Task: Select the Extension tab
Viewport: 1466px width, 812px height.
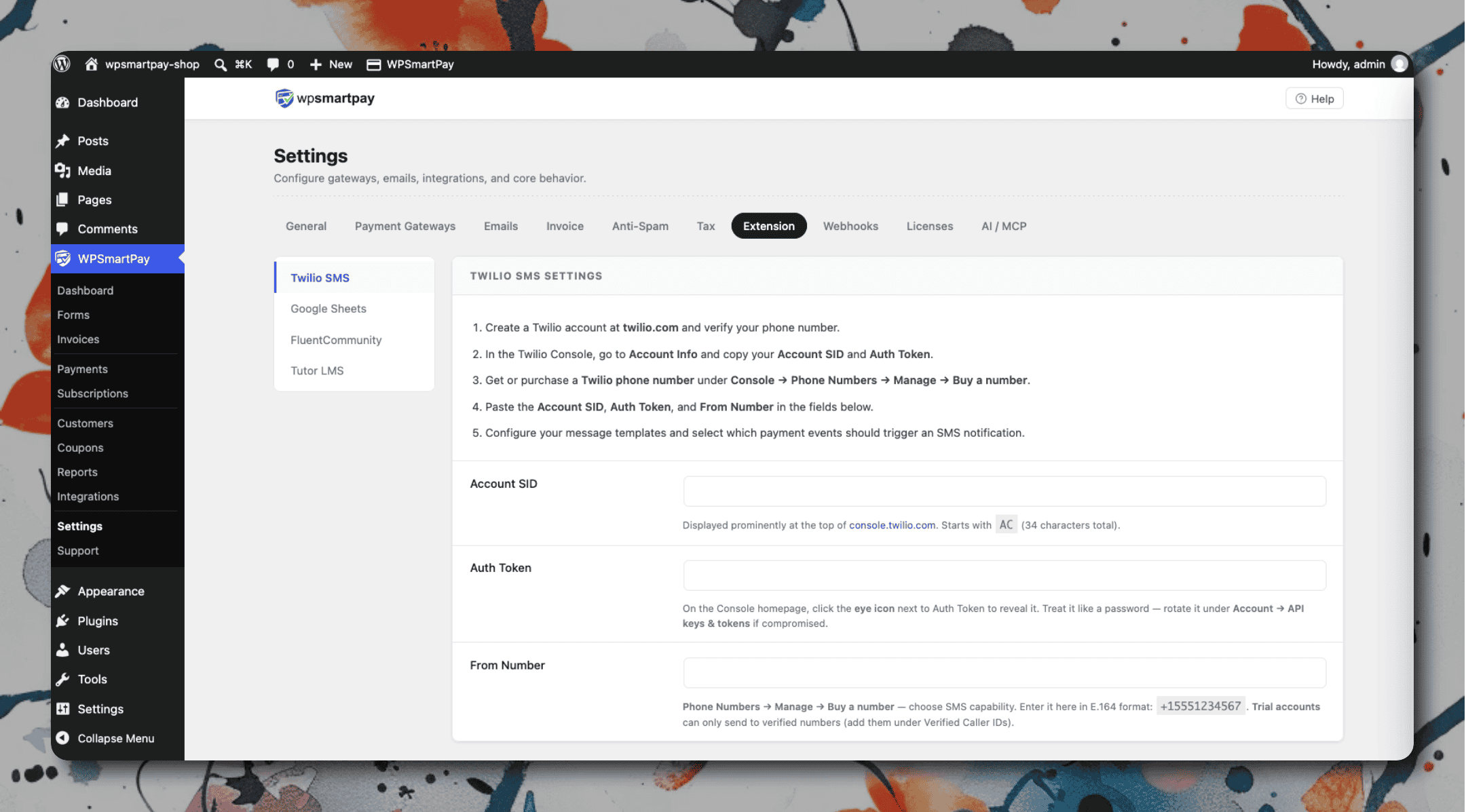Action: 769,226
